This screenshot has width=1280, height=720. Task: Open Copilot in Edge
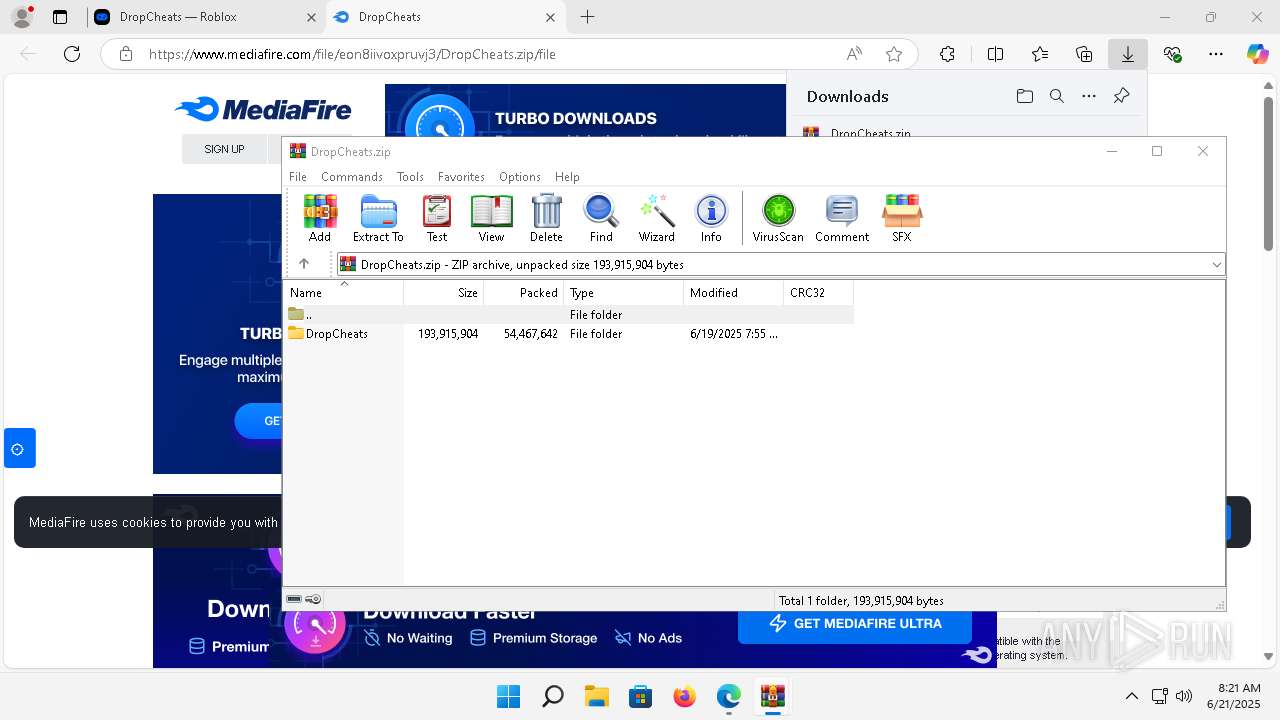(1257, 54)
